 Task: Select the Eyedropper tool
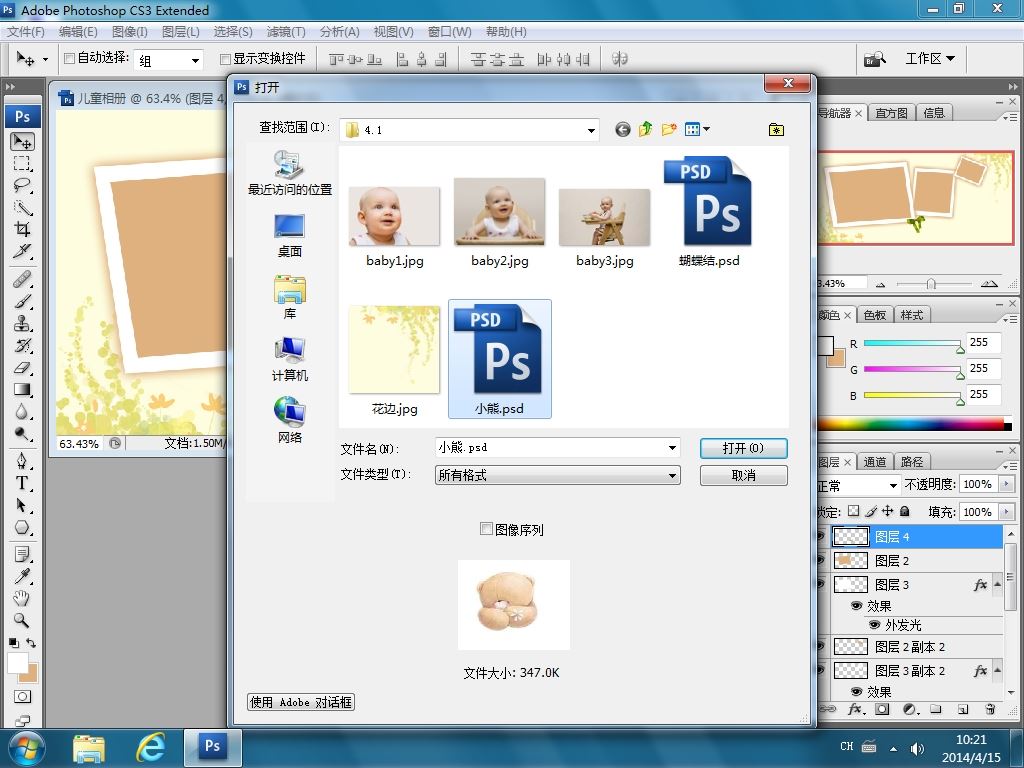pyautogui.click(x=22, y=576)
